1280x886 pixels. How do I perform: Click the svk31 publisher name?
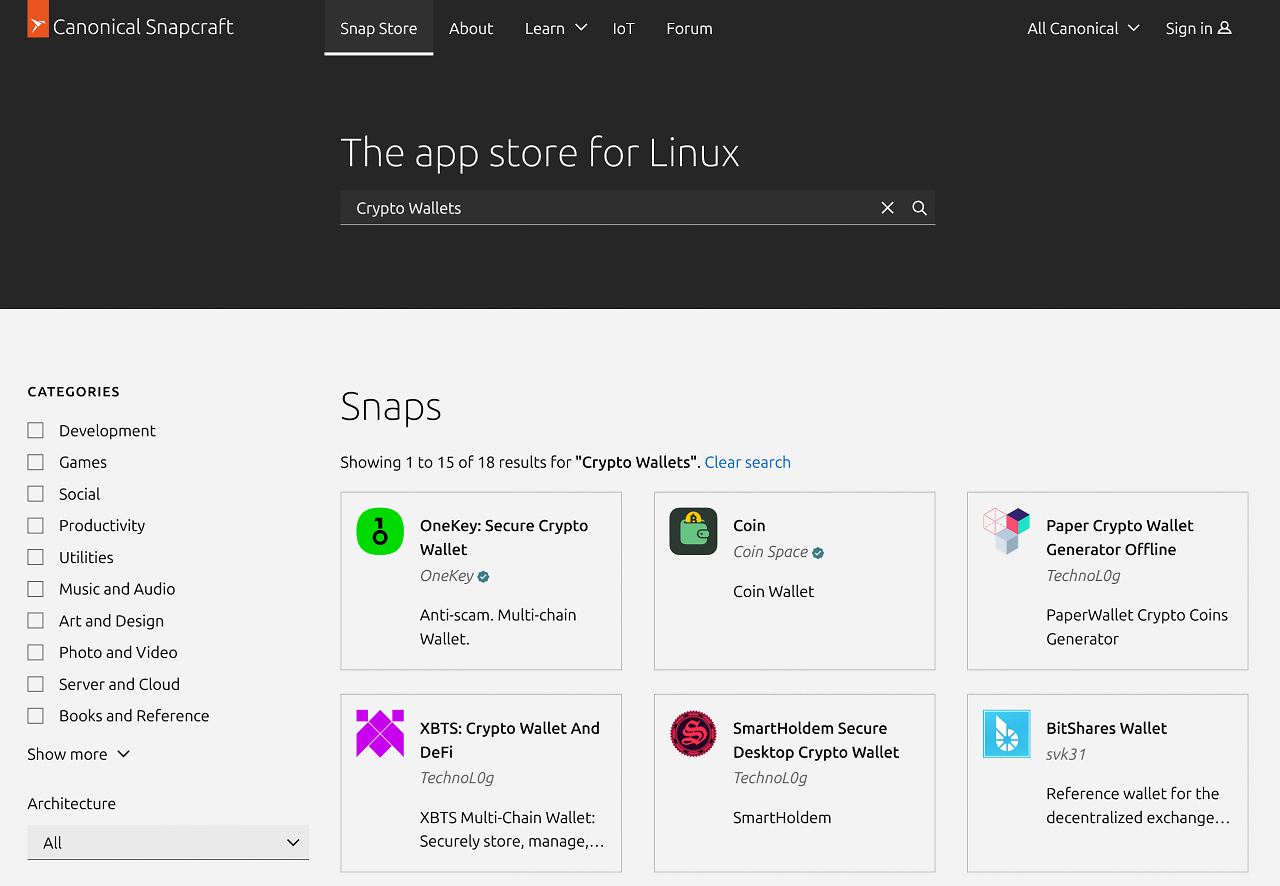pyautogui.click(x=1066, y=754)
